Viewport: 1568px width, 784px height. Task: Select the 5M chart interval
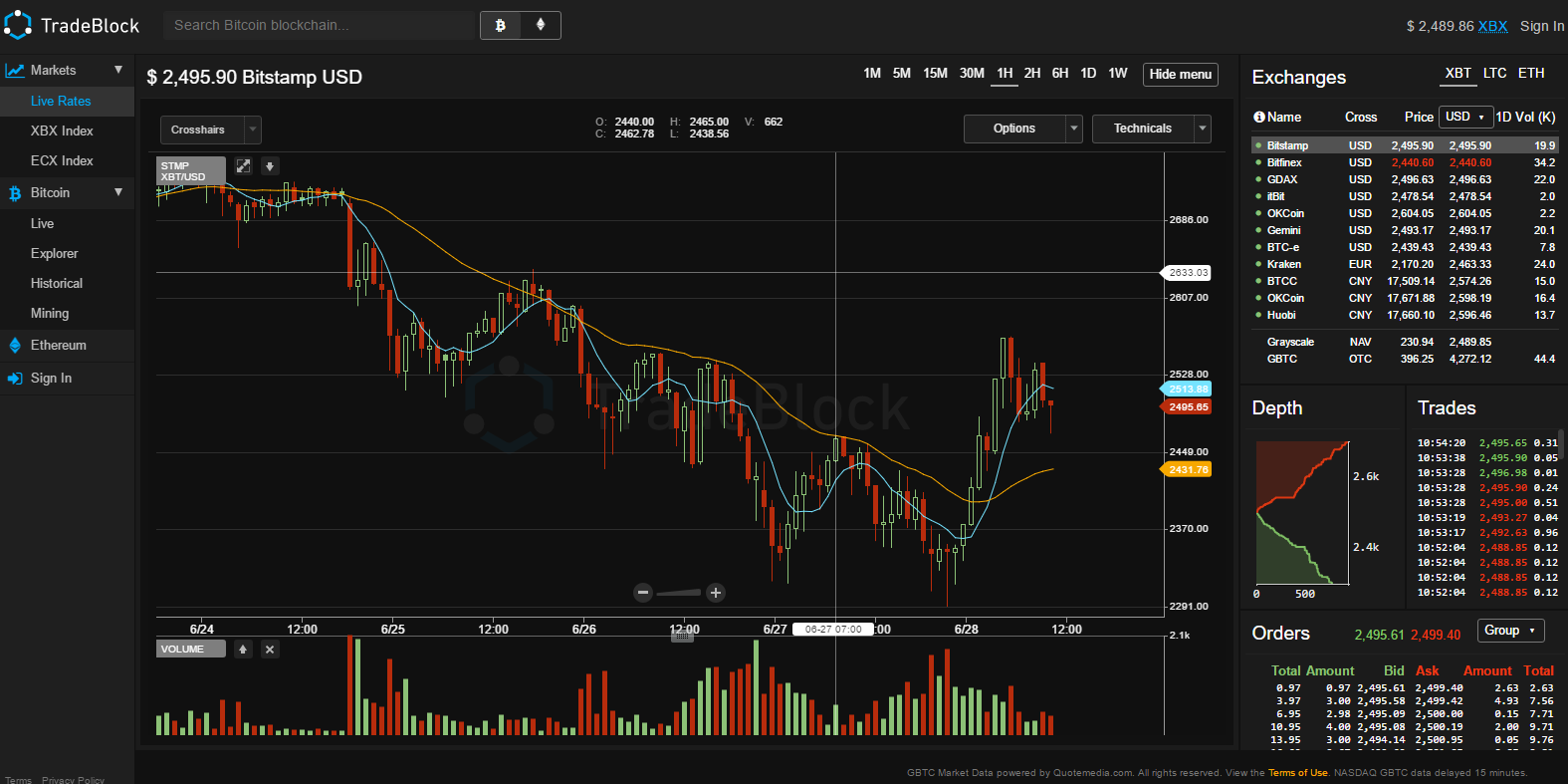902,74
